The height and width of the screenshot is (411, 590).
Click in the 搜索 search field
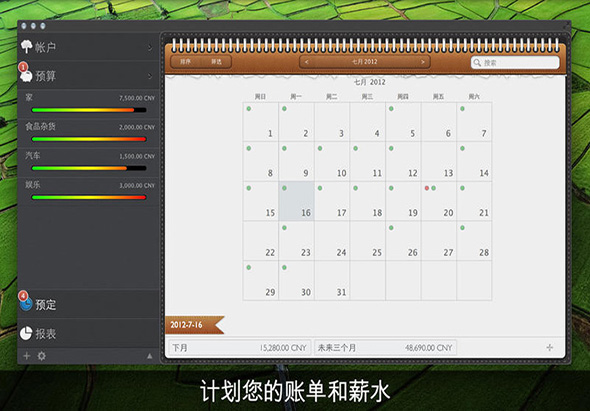coord(515,62)
